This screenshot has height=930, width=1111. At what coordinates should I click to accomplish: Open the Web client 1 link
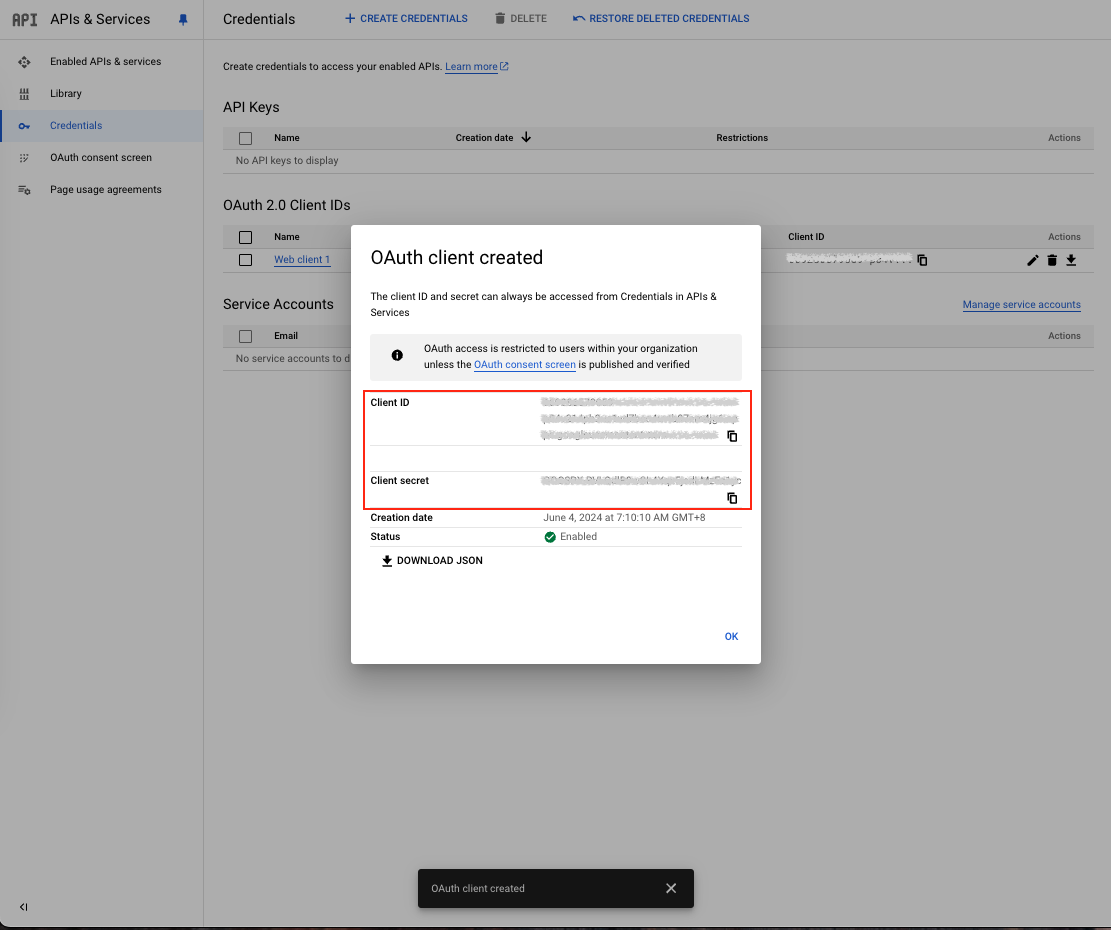coord(302,260)
